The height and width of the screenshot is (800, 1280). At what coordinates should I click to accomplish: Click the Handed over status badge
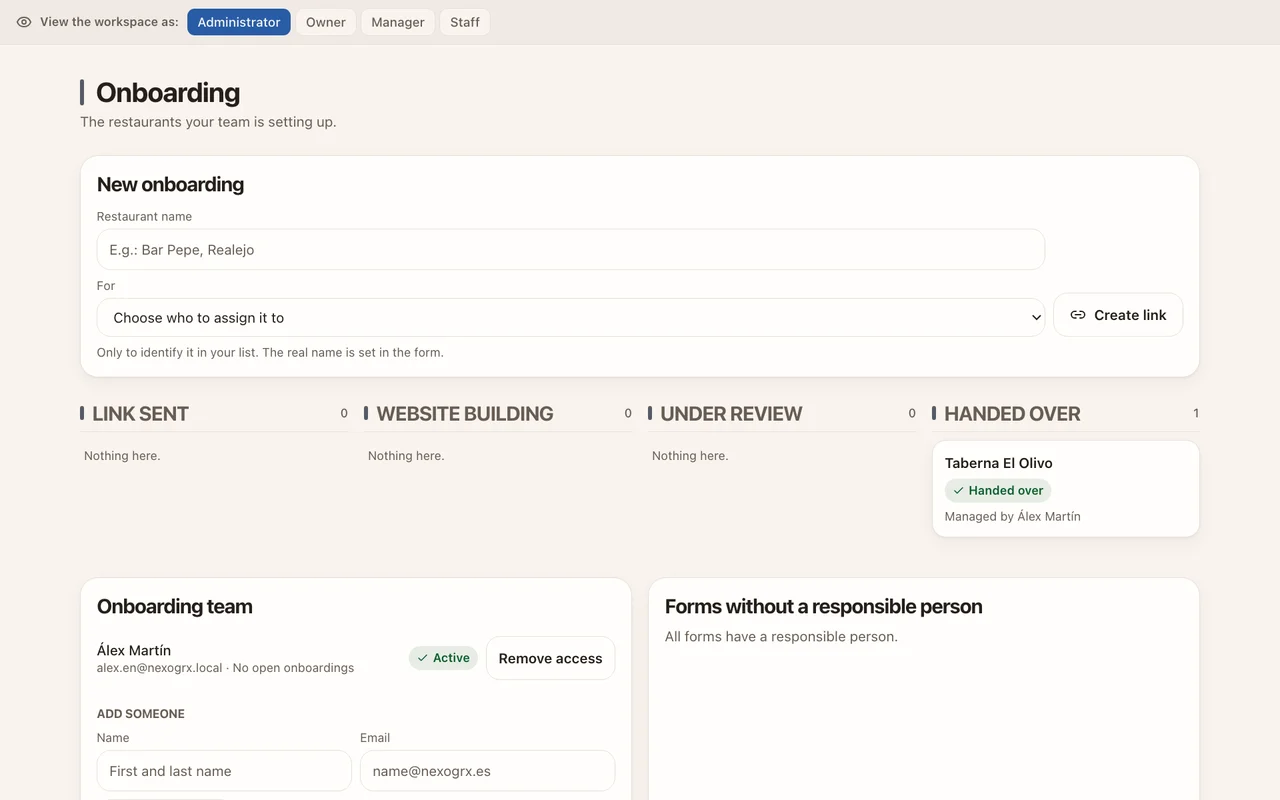click(998, 491)
